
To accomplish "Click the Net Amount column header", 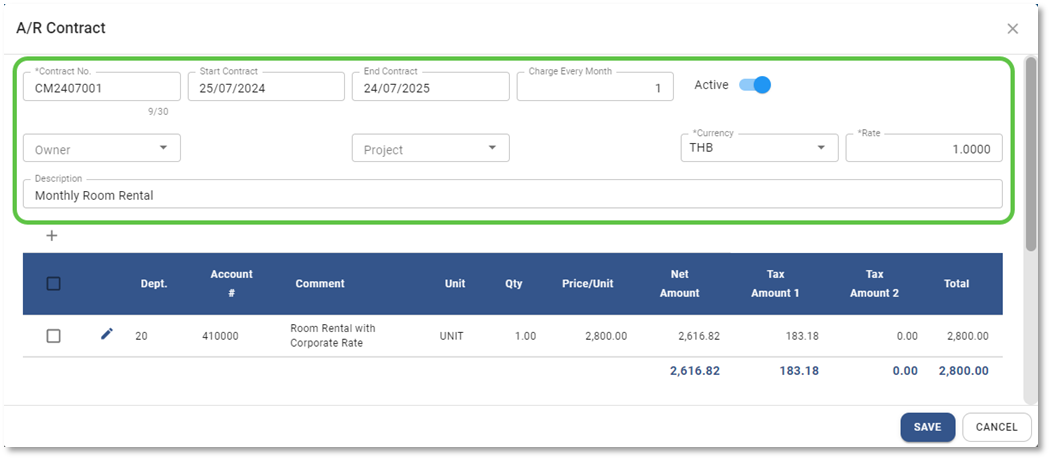I will click(x=679, y=283).
